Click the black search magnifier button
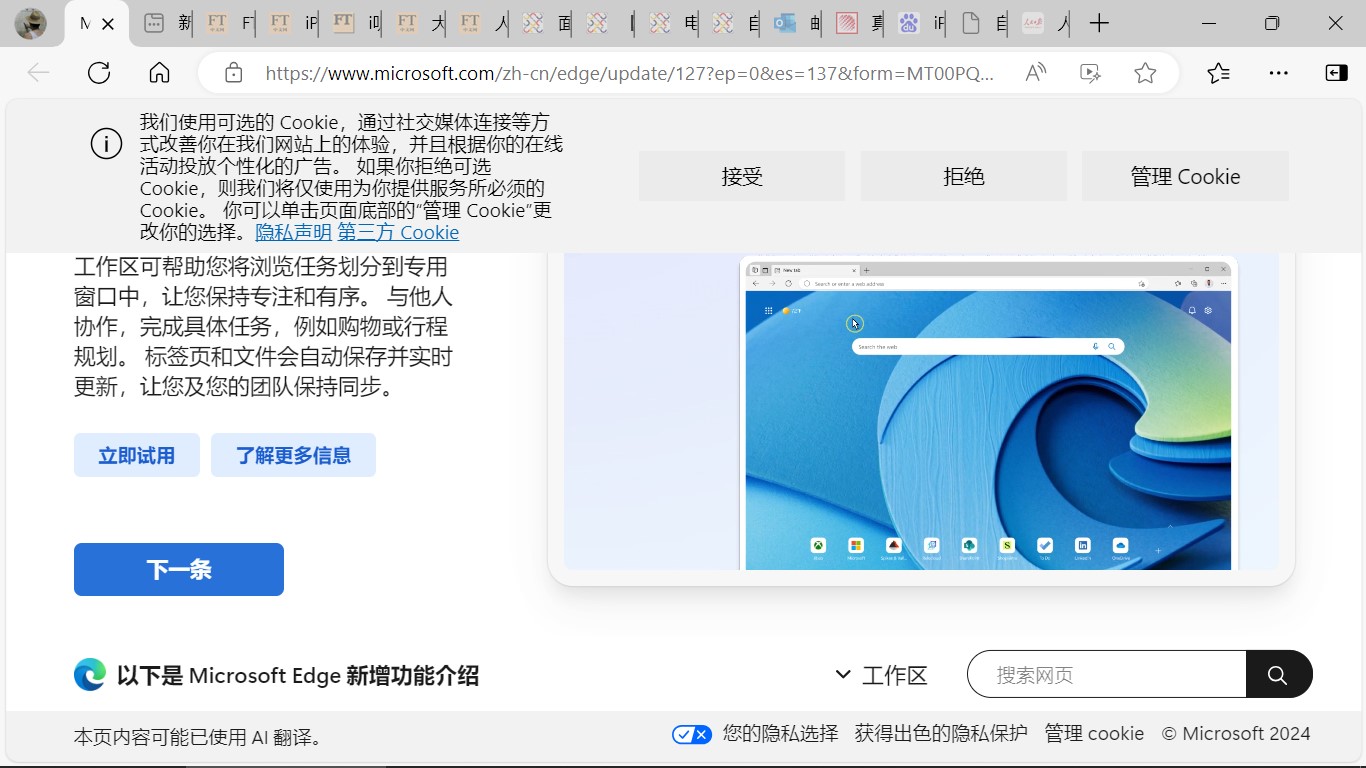The height and width of the screenshot is (768, 1366). click(x=1278, y=675)
